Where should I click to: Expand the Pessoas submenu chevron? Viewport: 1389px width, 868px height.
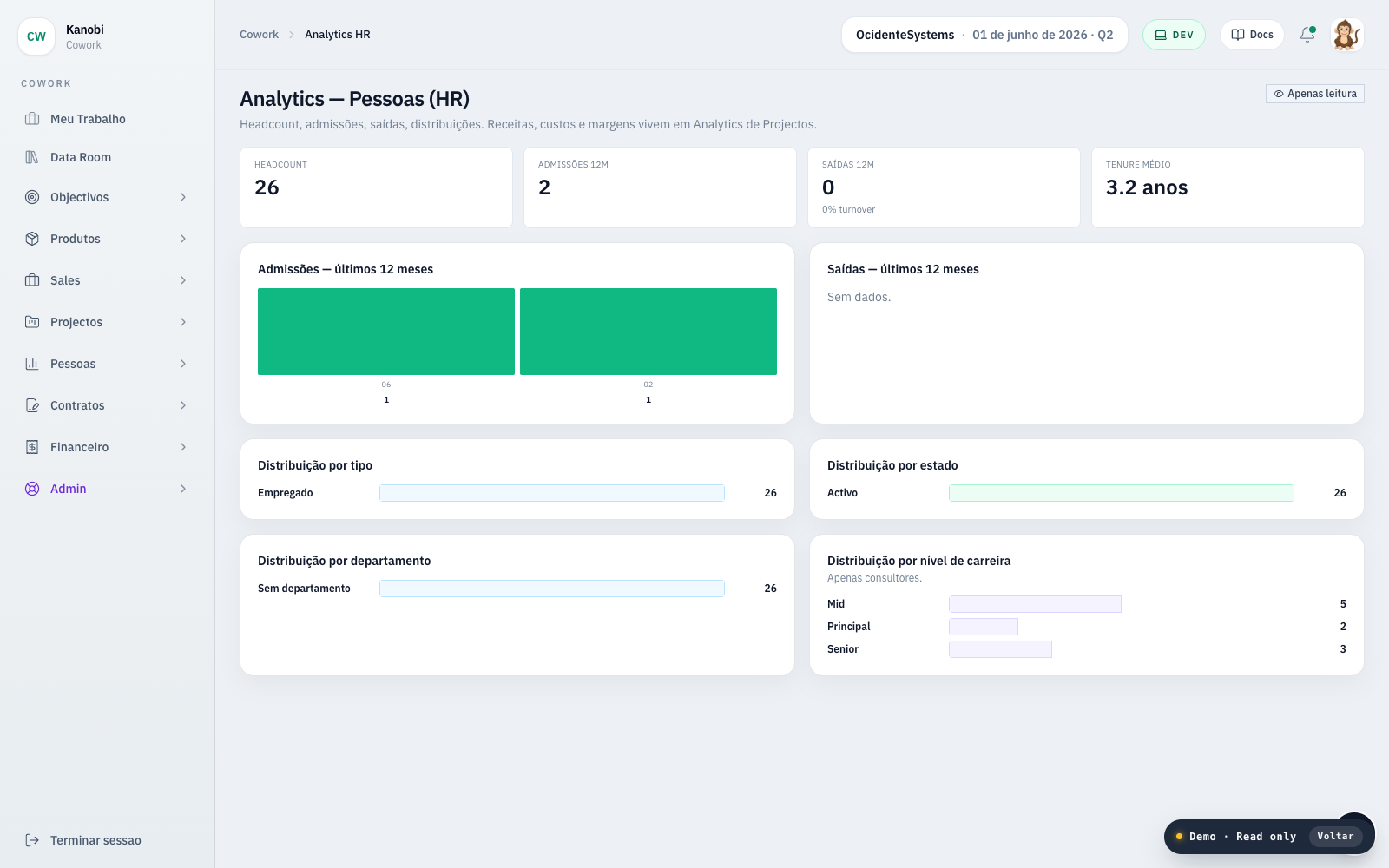point(183,364)
